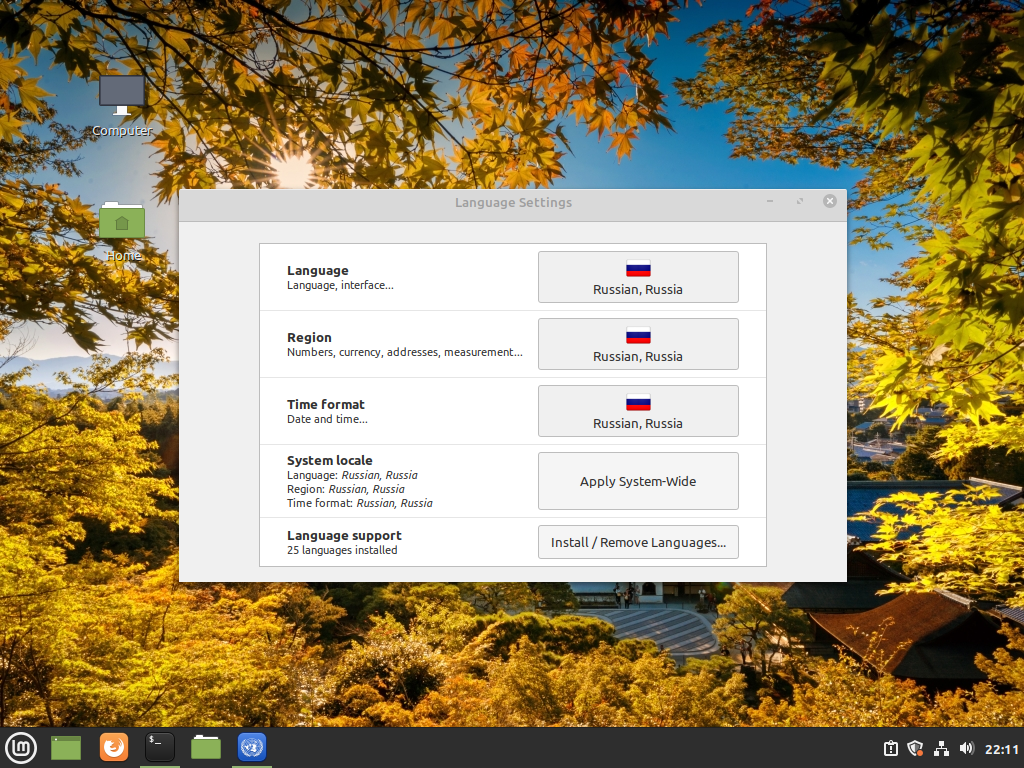Select the Language Settings taskbar item
The image size is (1024, 768).
coord(252,748)
